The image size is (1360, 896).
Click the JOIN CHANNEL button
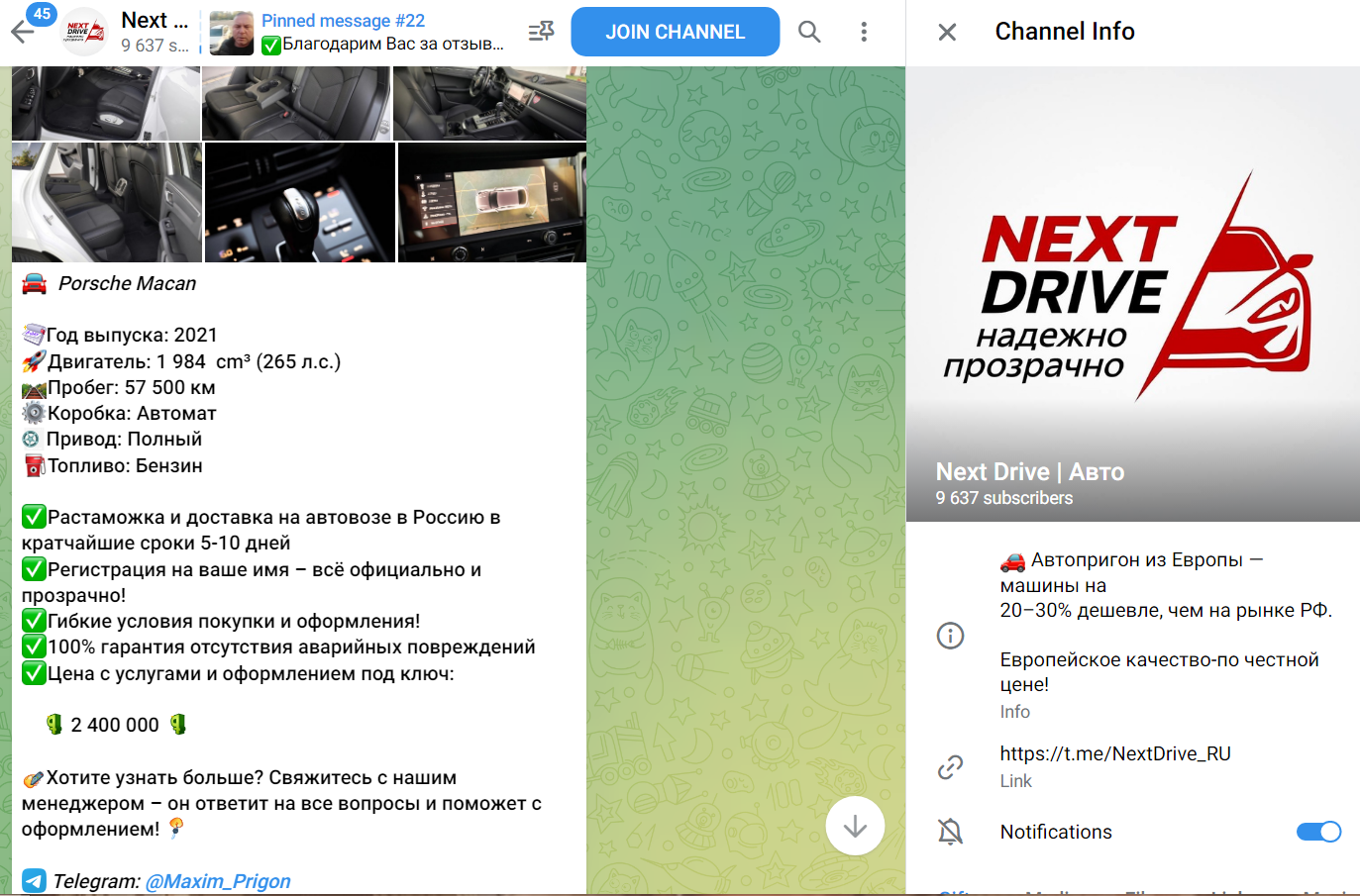coord(675,32)
